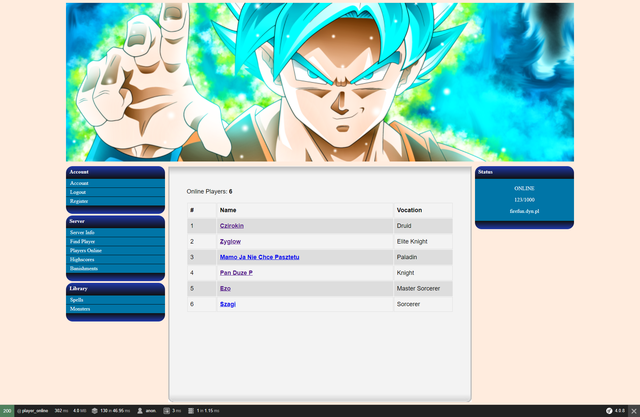Close the debug toolbar with X
640x417 pixels.
click(x=634, y=411)
